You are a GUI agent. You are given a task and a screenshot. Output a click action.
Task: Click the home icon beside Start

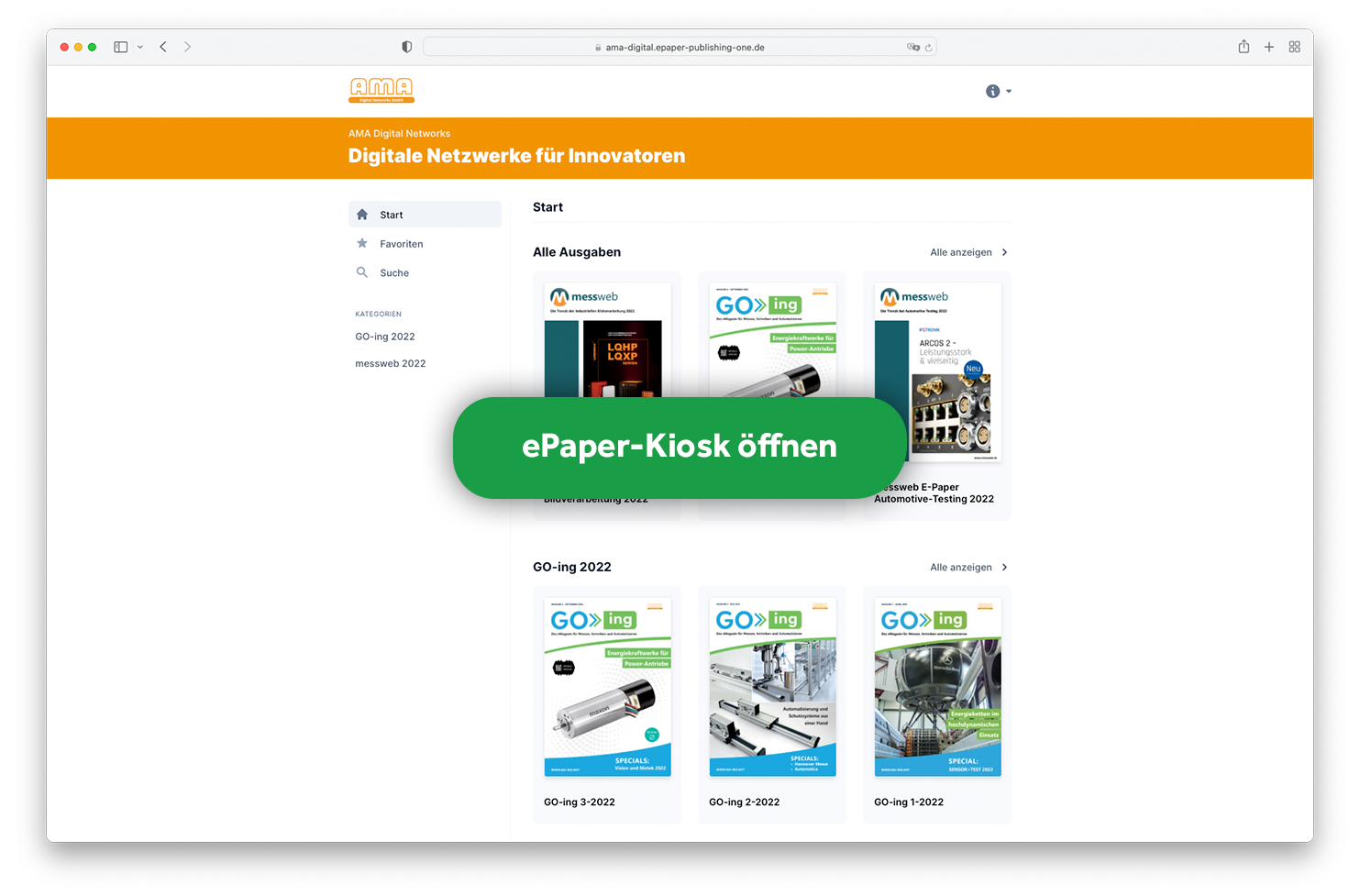[362, 215]
